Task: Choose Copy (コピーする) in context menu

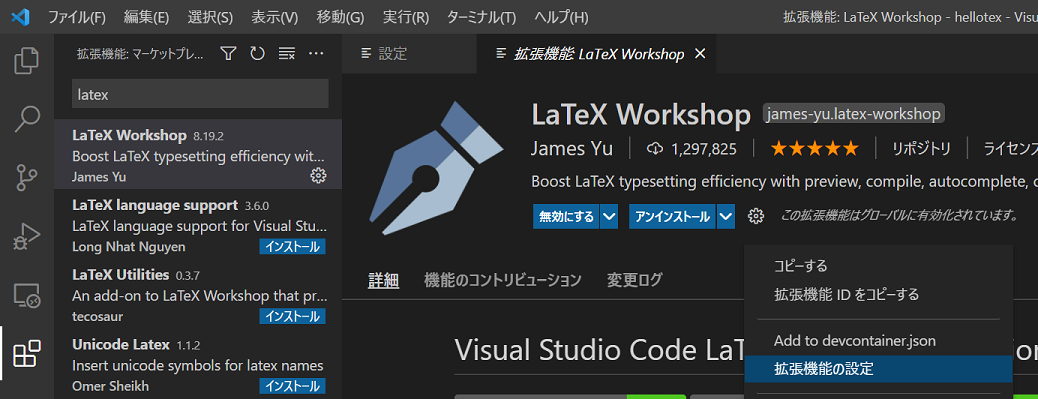Action: [878, 266]
